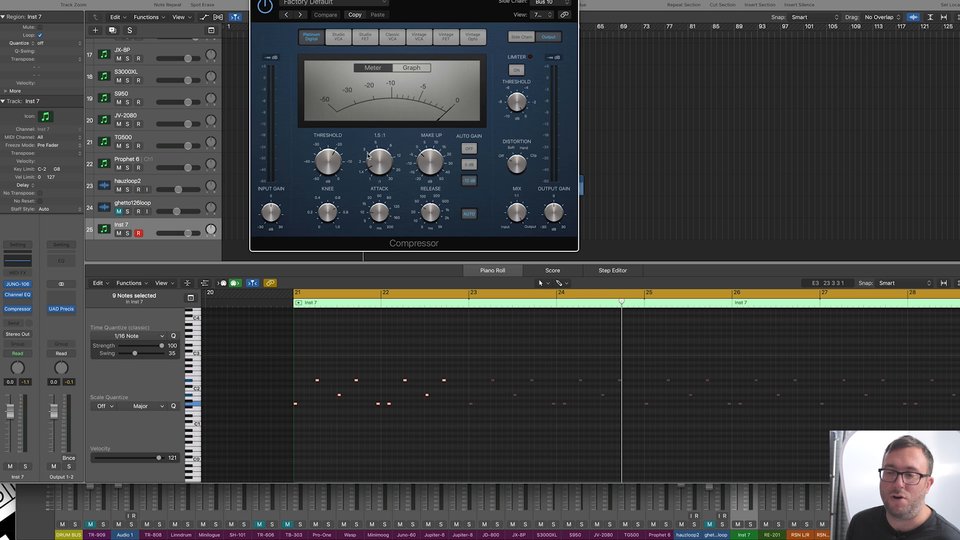960x540 pixels.
Task: Toggle the Limiter ON button
Action: [x=516, y=70]
